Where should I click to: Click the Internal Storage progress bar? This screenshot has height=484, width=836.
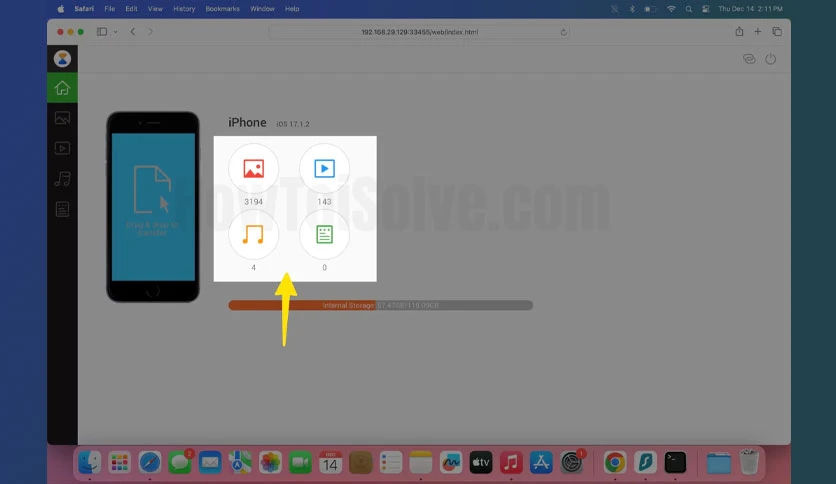(x=381, y=305)
